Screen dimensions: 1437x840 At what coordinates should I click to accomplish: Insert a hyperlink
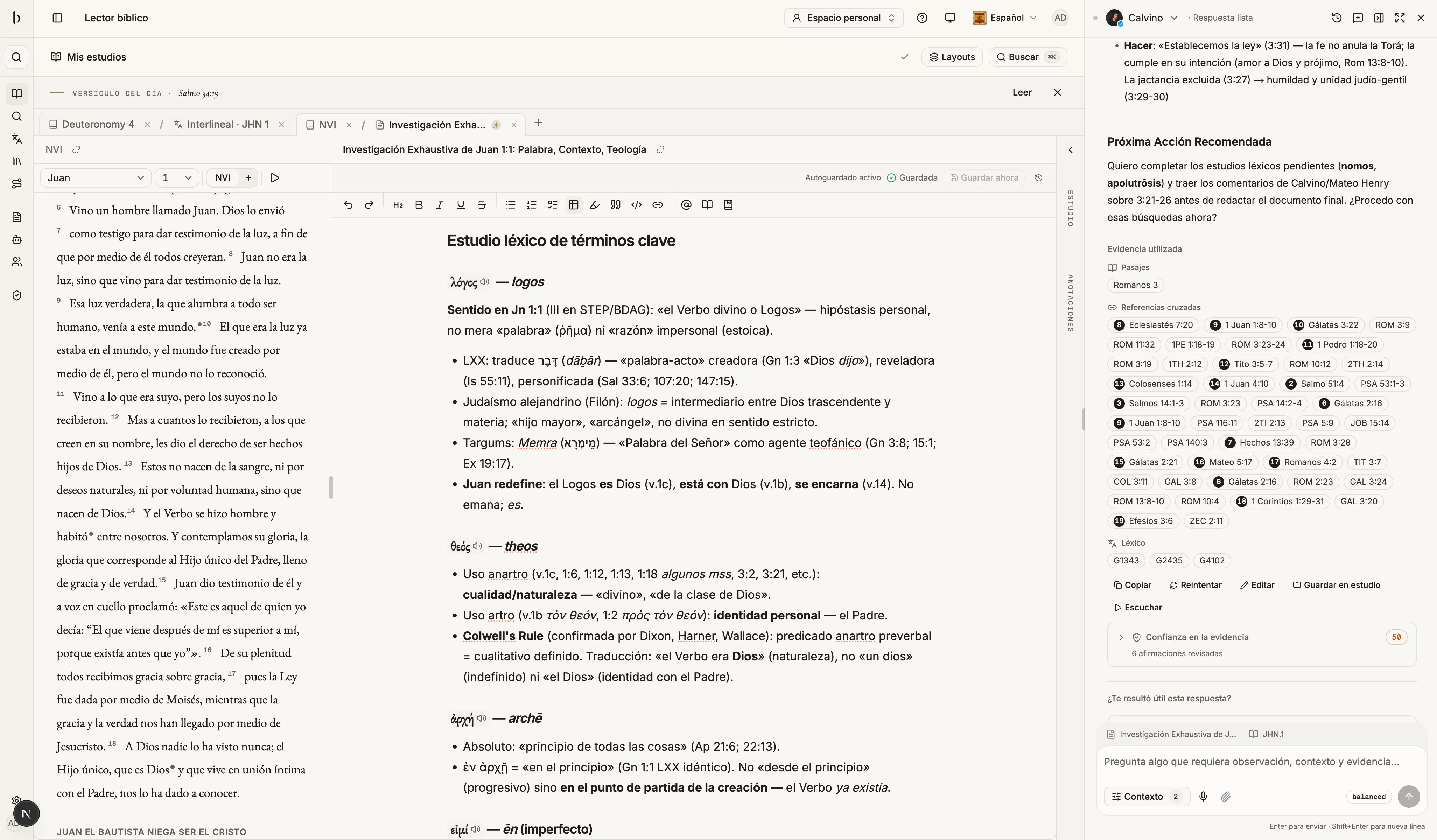pyautogui.click(x=658, y=205)
